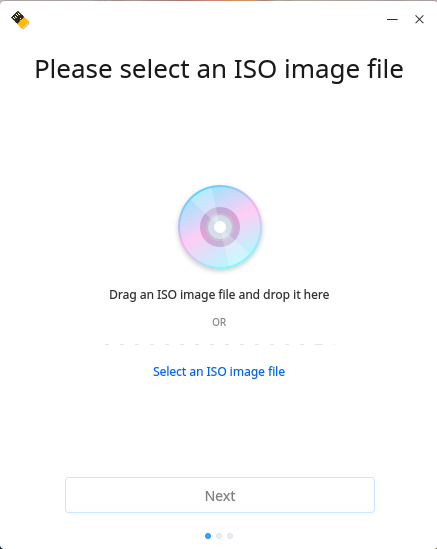
Task: Select the active blue page indicator dot
Action: tap(208, 536)
